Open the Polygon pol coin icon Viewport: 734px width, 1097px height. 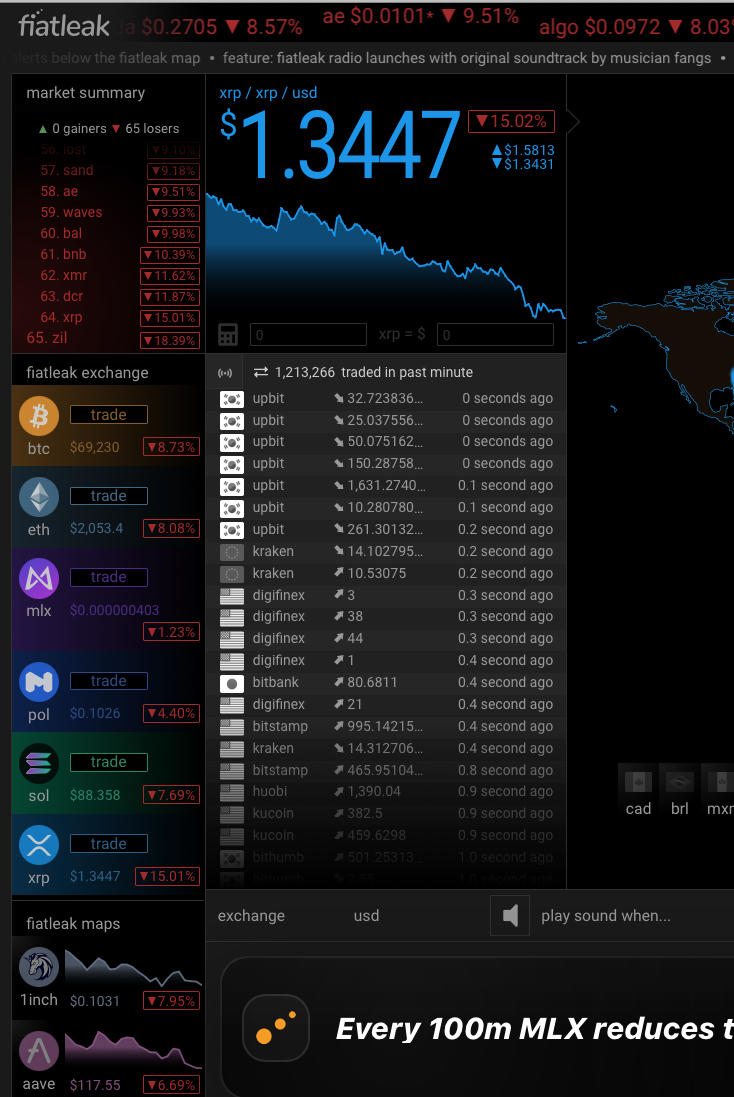[38, 682]
